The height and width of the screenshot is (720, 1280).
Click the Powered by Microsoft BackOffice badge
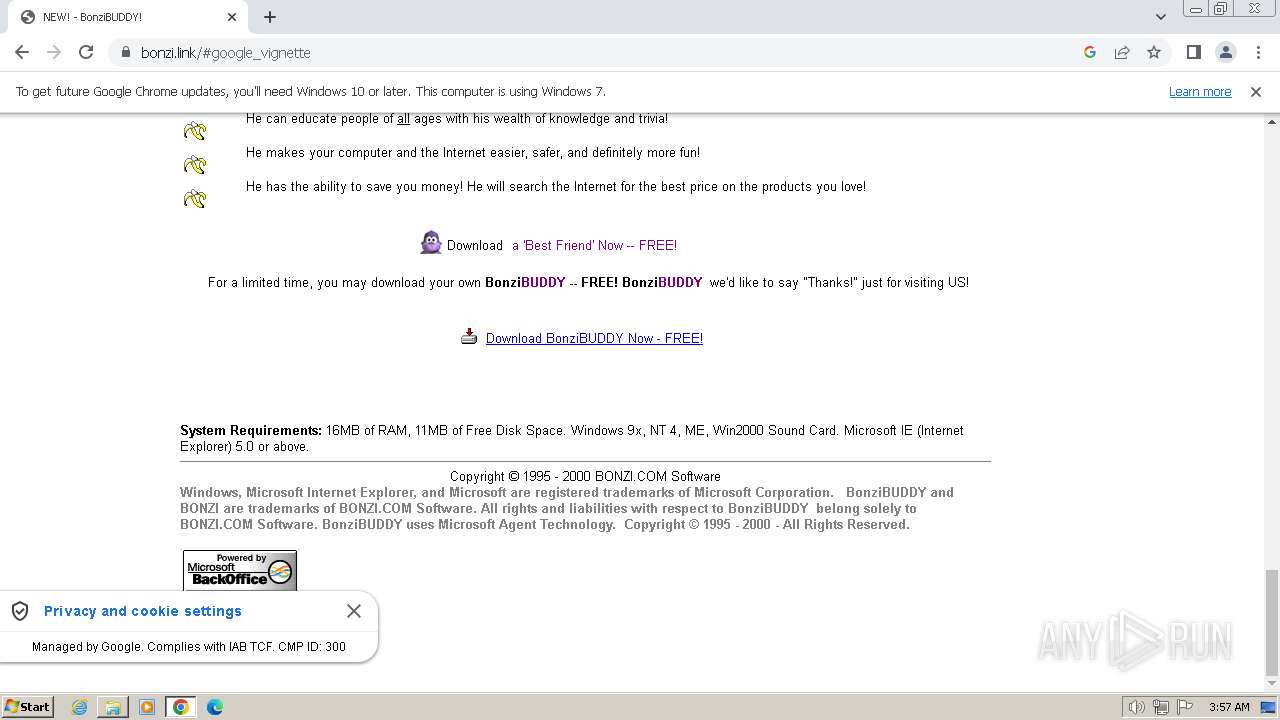(x=240, y=570)
